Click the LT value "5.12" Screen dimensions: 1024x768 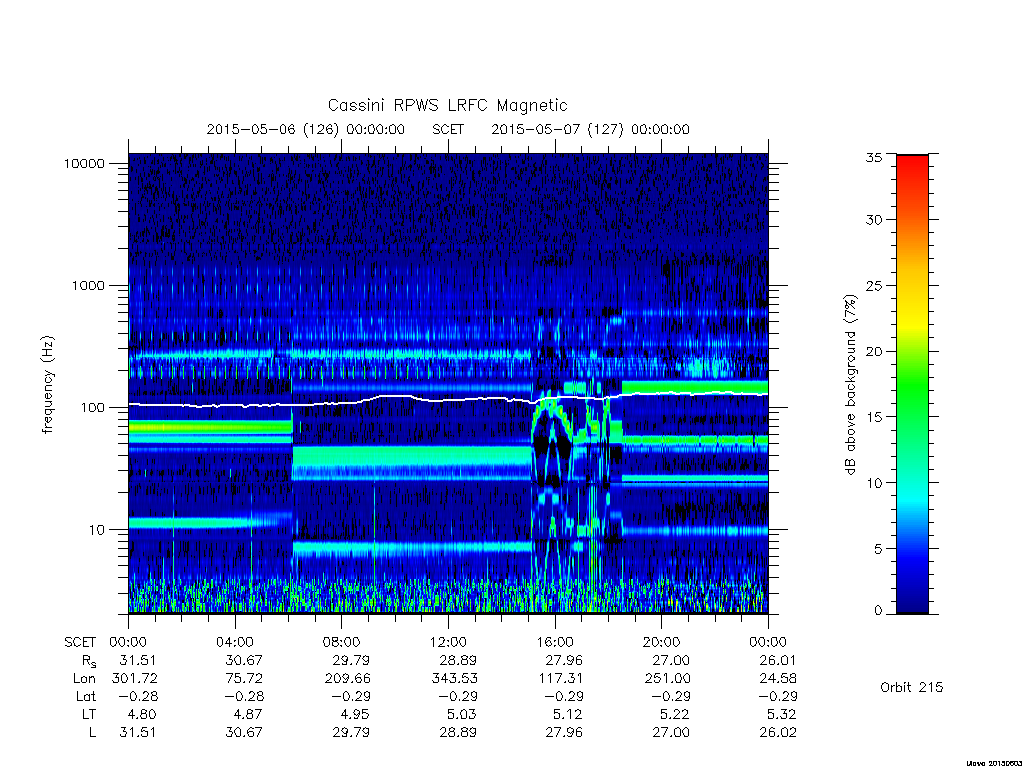[569, 714]
